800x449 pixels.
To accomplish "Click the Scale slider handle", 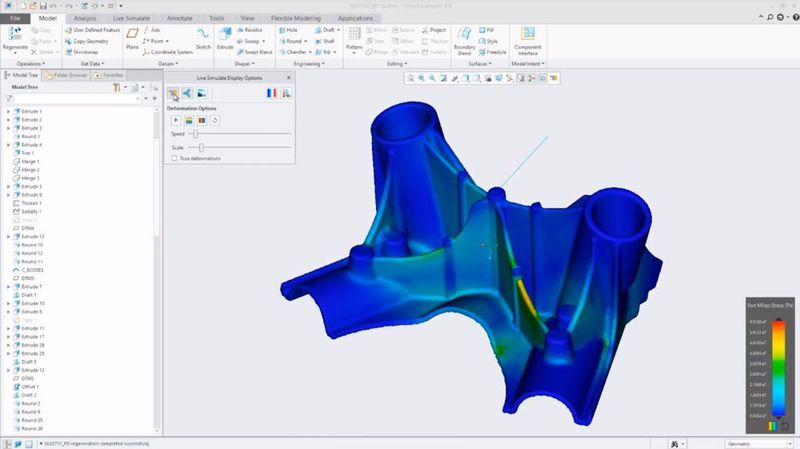I will (x=201, y=147).
